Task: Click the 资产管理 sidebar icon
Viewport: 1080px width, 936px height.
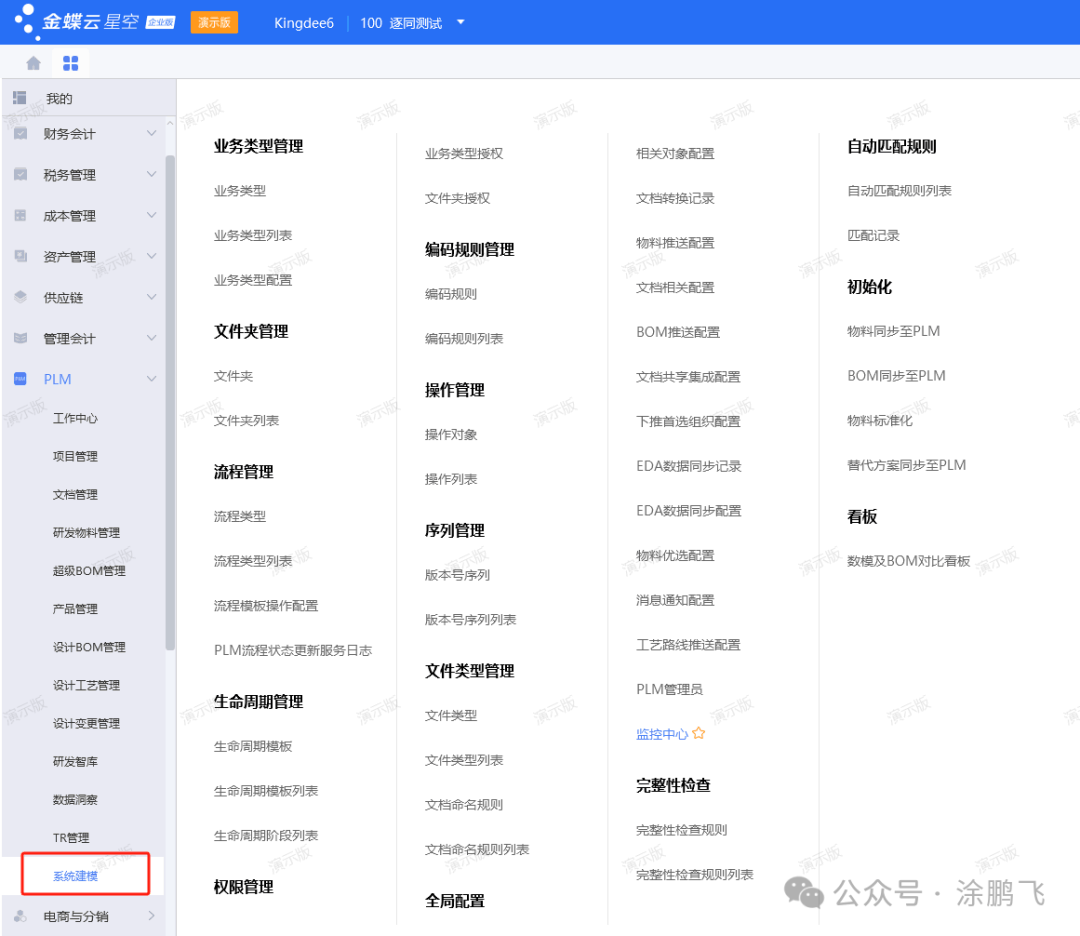Action: pyautogui.click(x=21, y=256)
